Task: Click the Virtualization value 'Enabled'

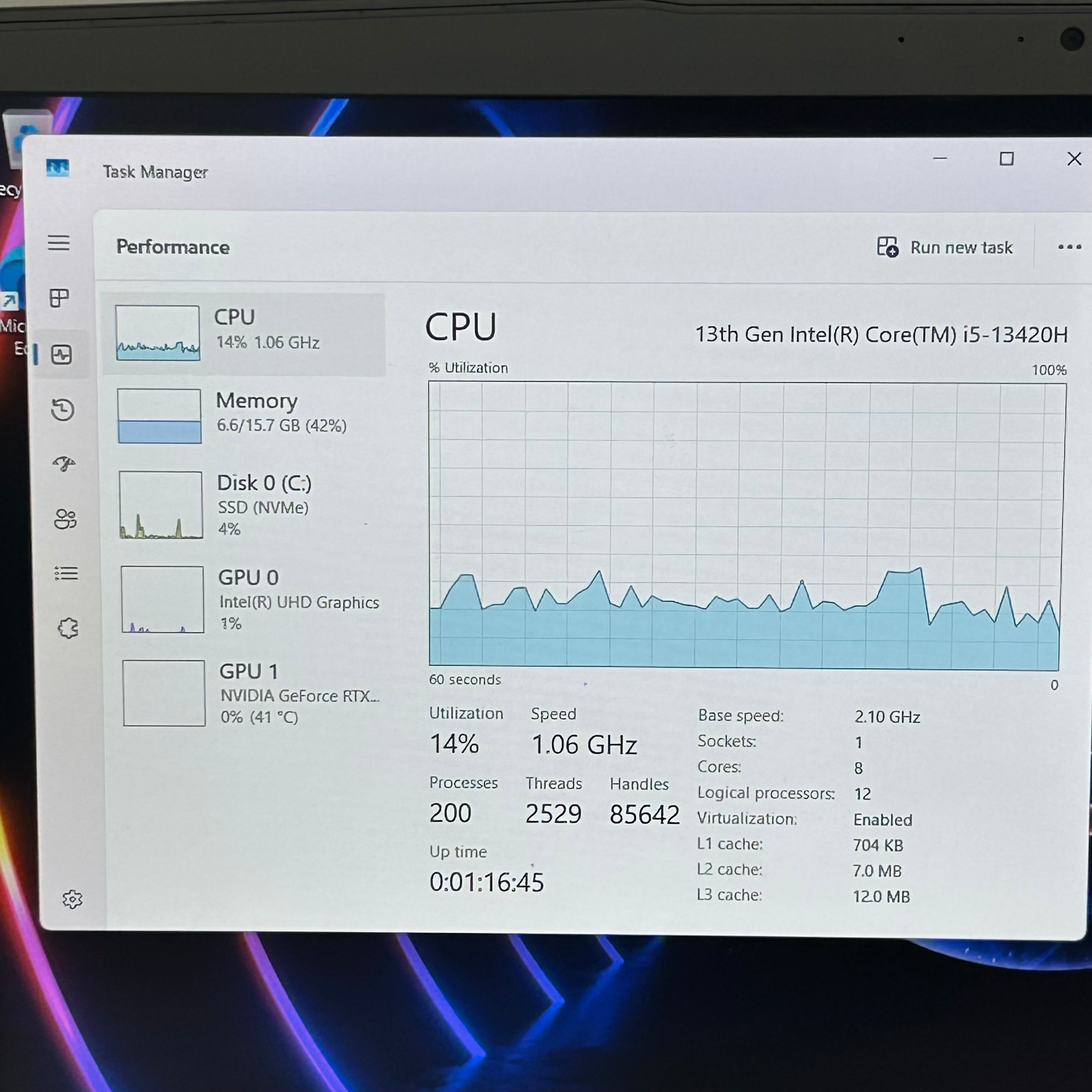Action: tap(883, 820)
